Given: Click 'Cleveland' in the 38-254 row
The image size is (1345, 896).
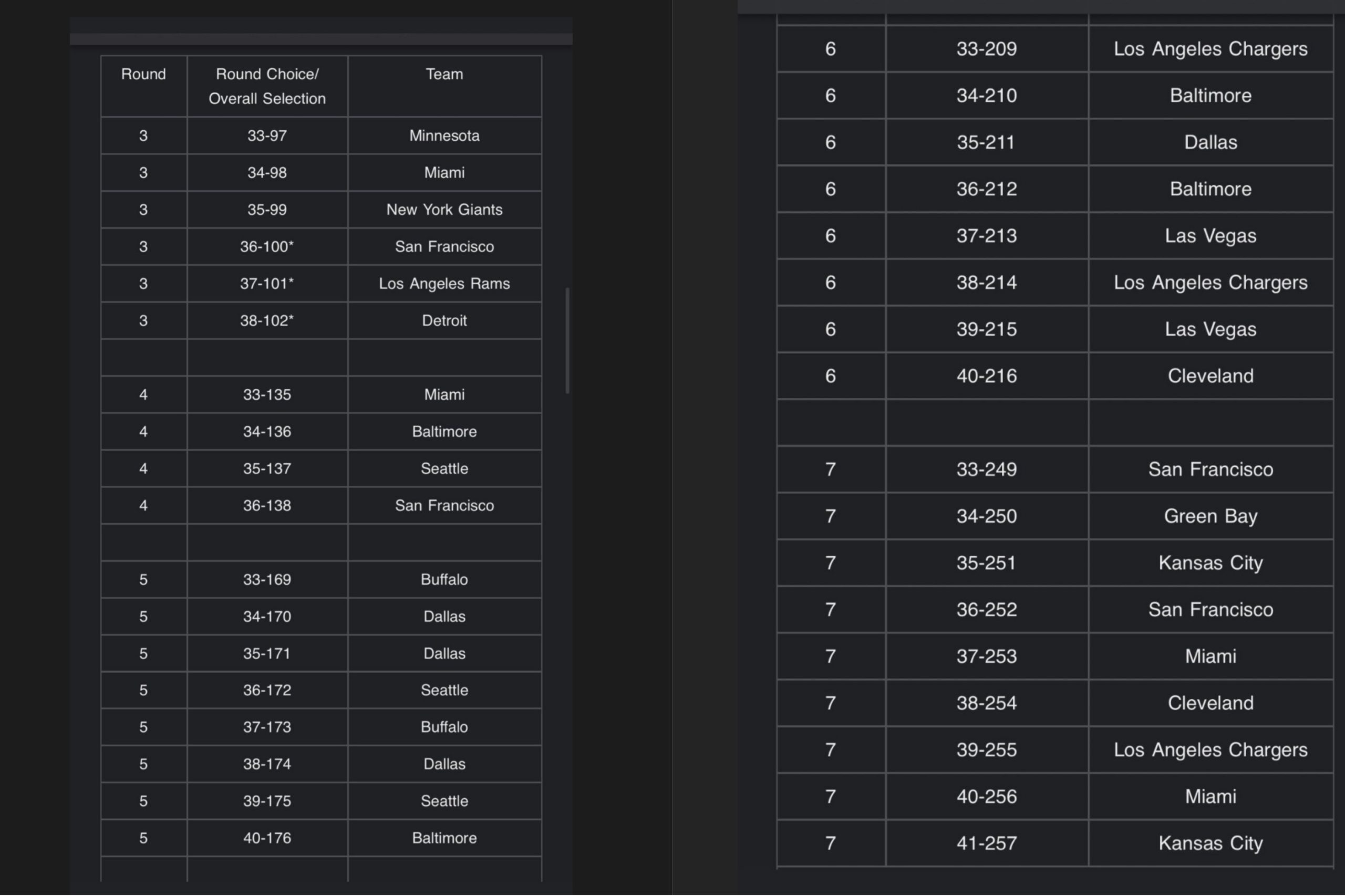Looking at the screenshot, I should click(x=1210, y=703).
